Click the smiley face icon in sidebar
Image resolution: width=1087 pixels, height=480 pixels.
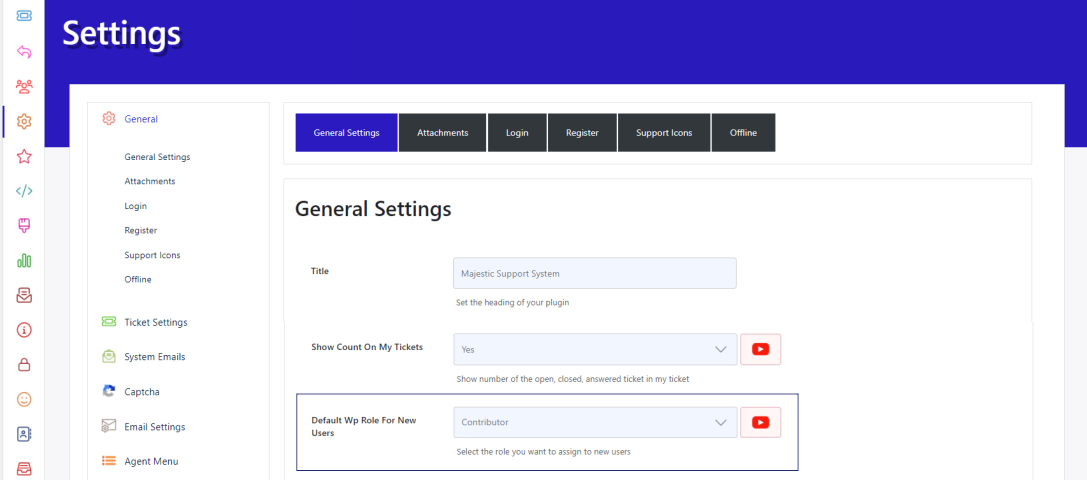[24, 399]
